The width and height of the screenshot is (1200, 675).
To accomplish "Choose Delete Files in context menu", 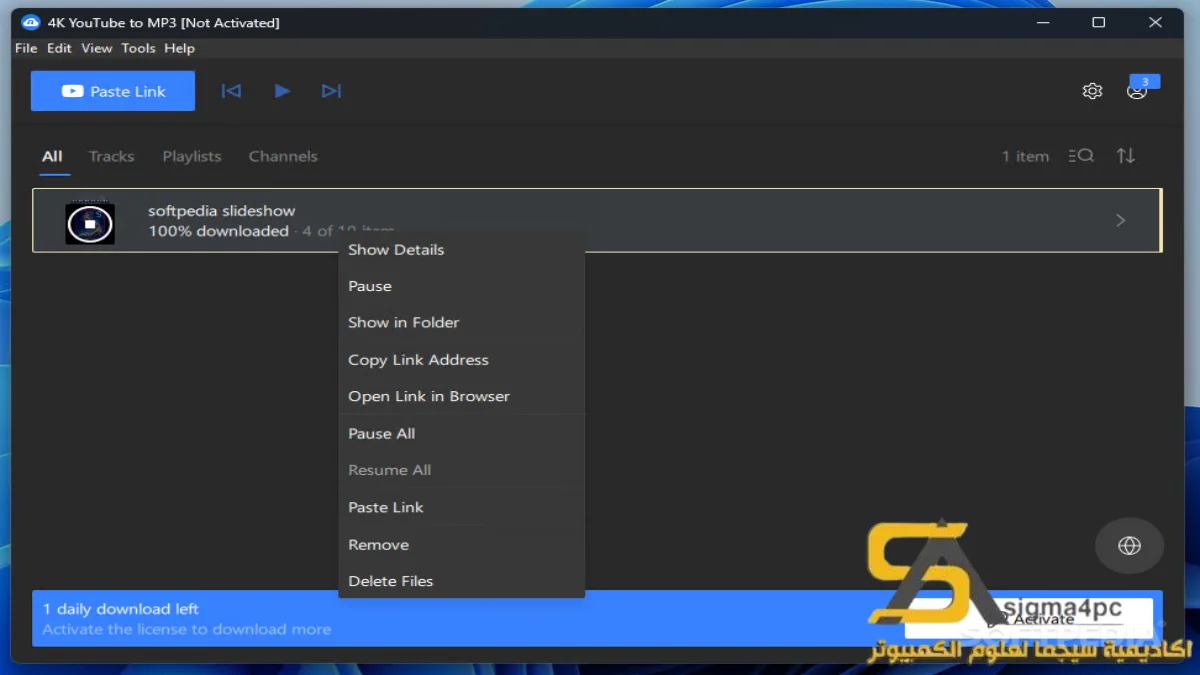I will [461, 581].
